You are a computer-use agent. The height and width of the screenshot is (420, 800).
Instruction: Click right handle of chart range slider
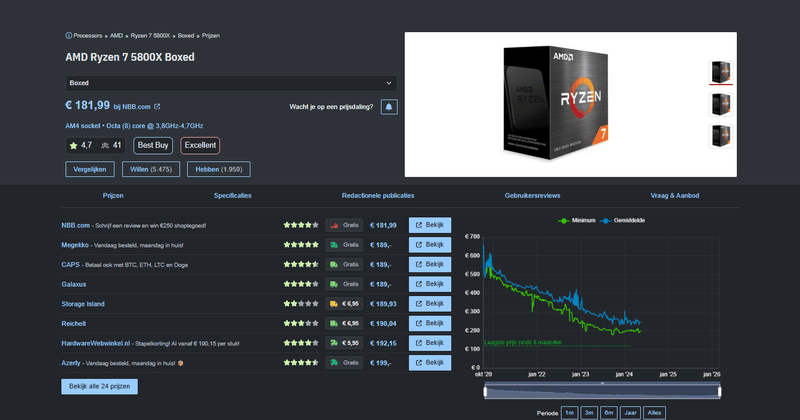pos(719,391)
